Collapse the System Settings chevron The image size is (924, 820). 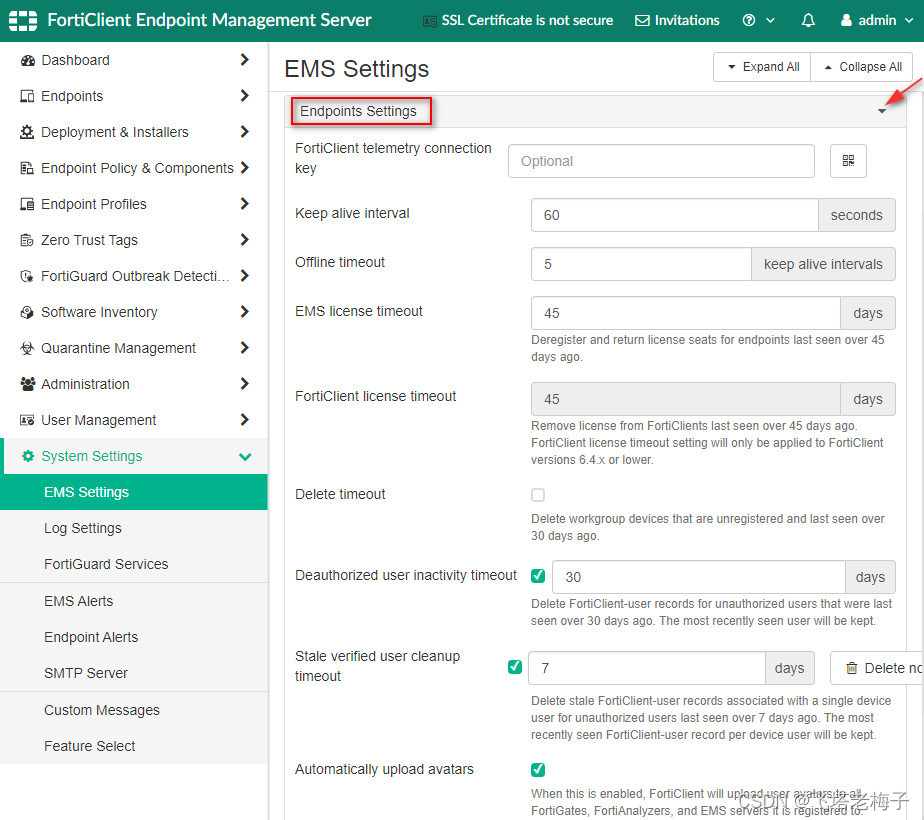(245, 457)
